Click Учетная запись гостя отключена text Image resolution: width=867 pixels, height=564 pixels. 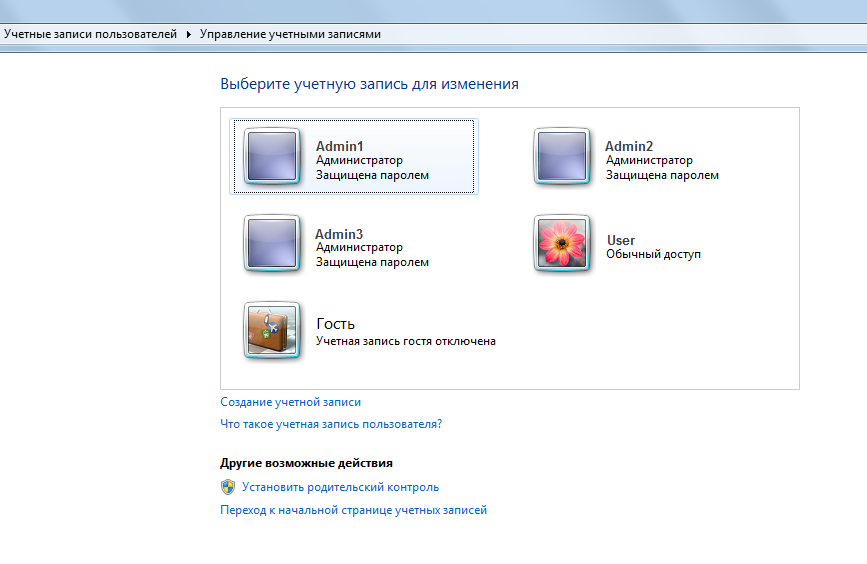pyautogui.click(x=405, y=341)
